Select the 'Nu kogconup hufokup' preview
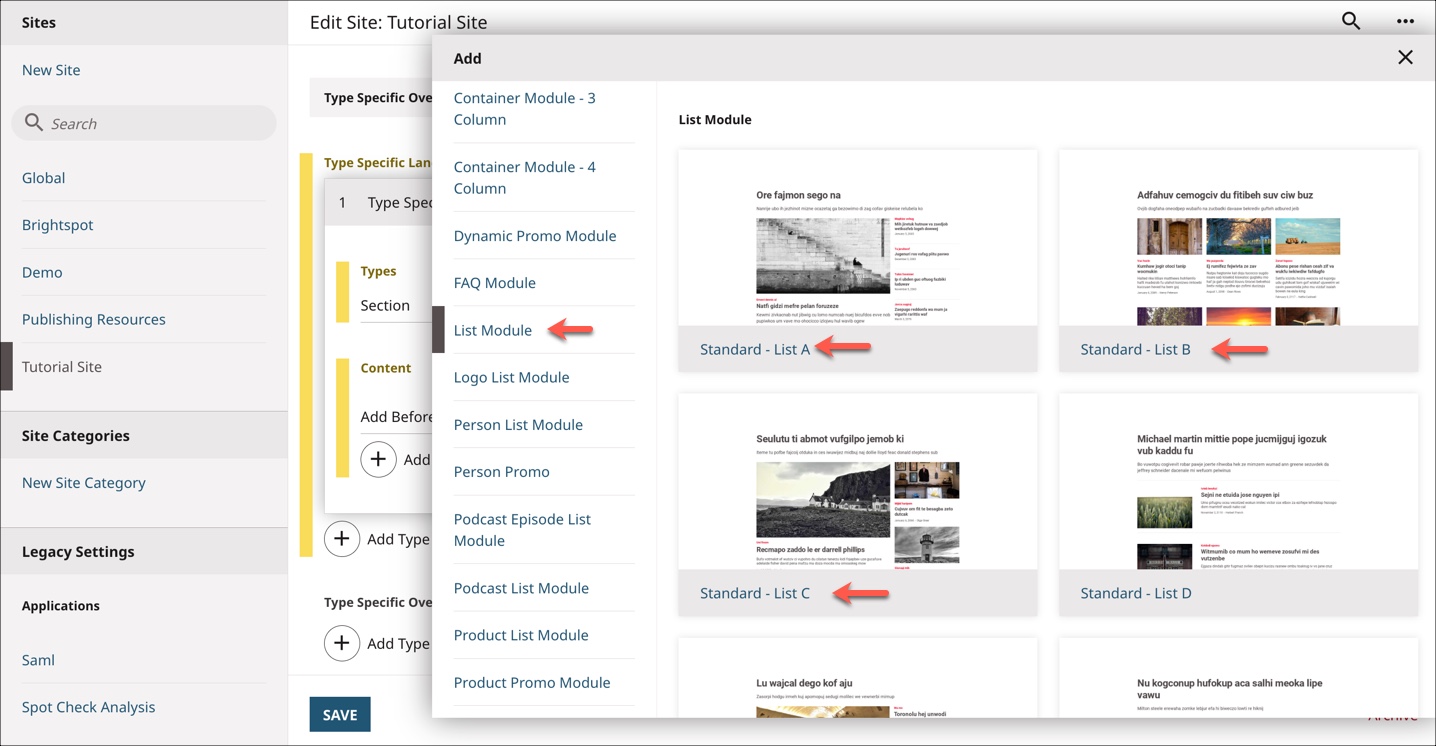 [x=1238, y=678]
